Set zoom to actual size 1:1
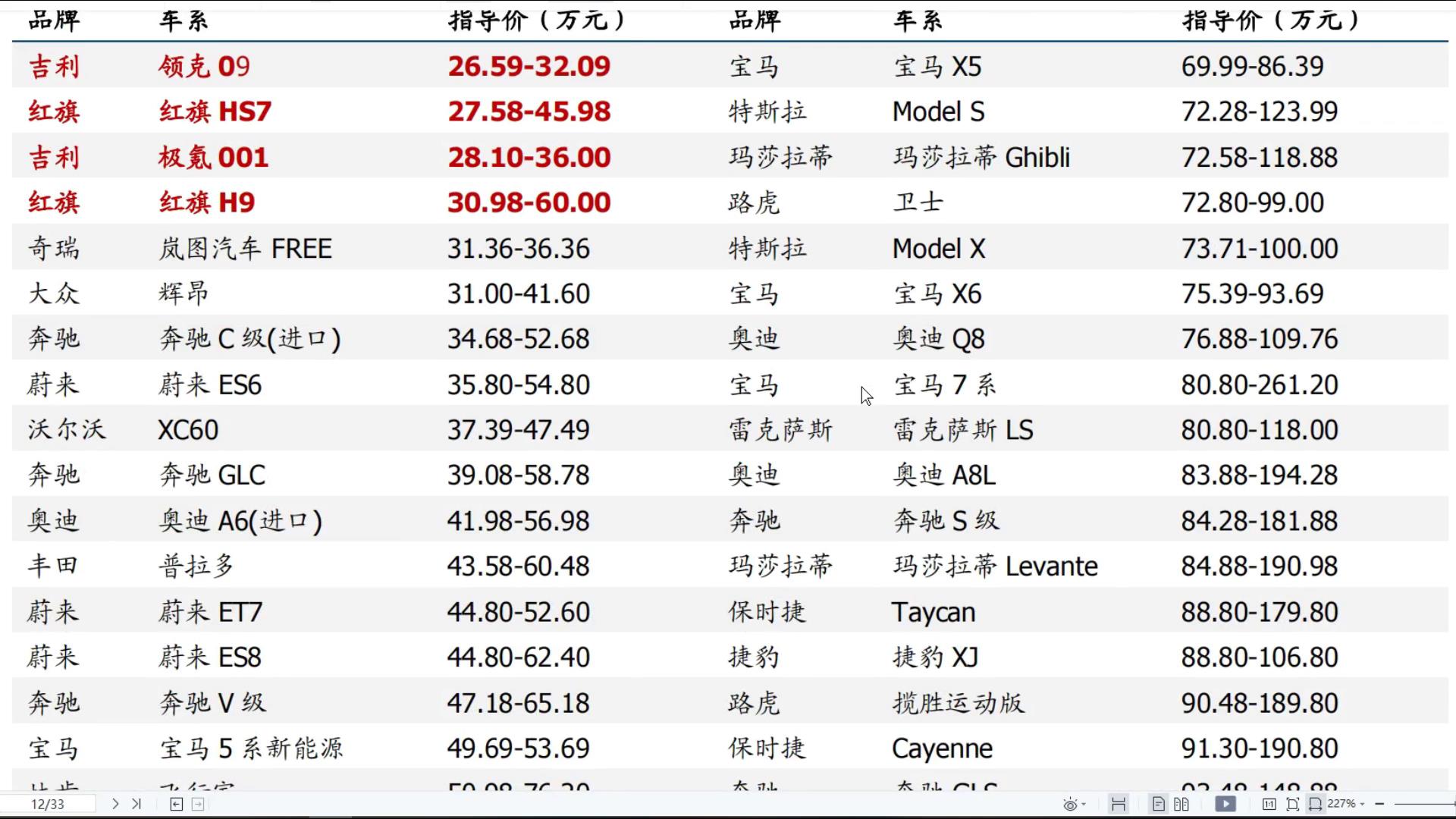The width and height of the screenshot is (1456, 819). tap(1269, 804)
